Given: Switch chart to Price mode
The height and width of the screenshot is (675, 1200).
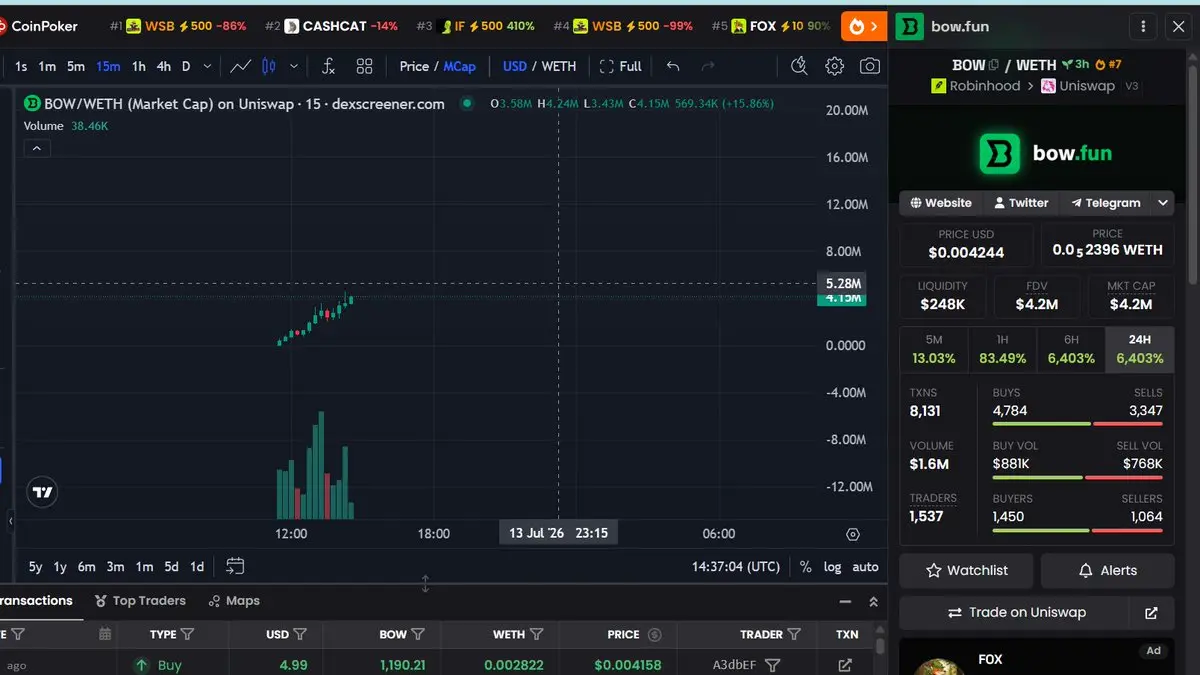Looking at the screenshot, I should 414,66.
